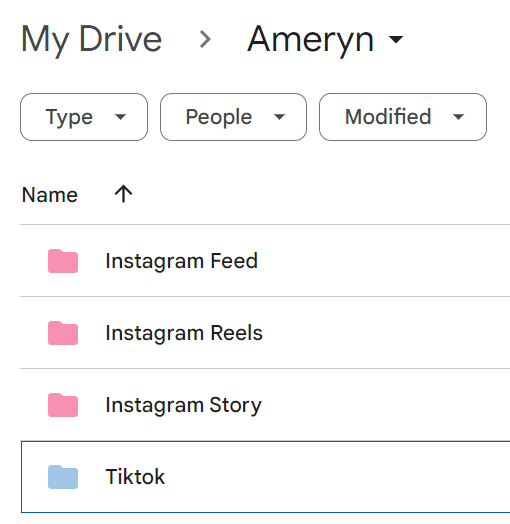The image size is (510, 524).
Task: Click the pink Instagram Feed folder icon
Action: pyautogui.click(x=63, y=261)
